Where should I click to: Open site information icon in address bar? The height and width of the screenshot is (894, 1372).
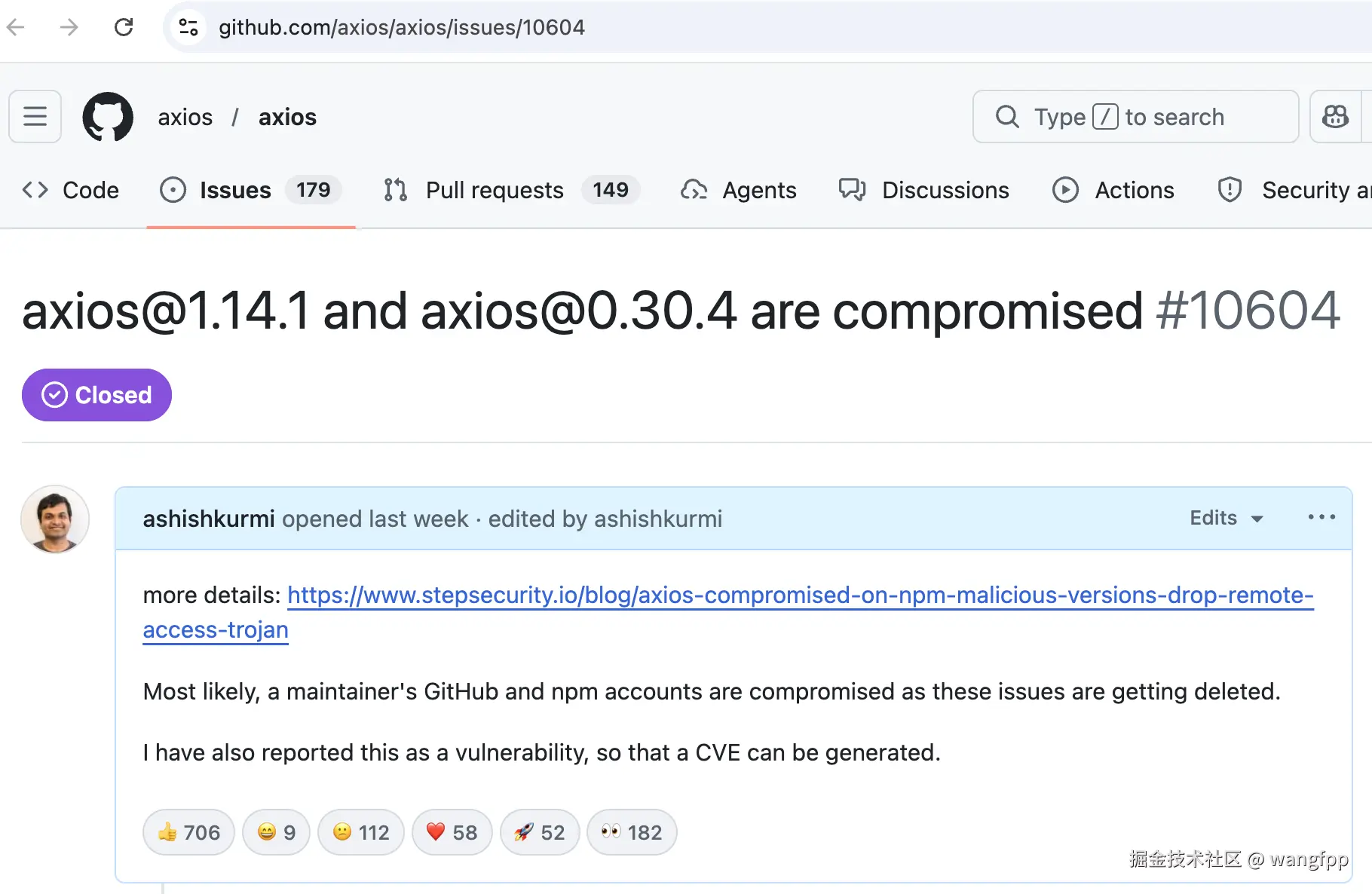[188, 28]
